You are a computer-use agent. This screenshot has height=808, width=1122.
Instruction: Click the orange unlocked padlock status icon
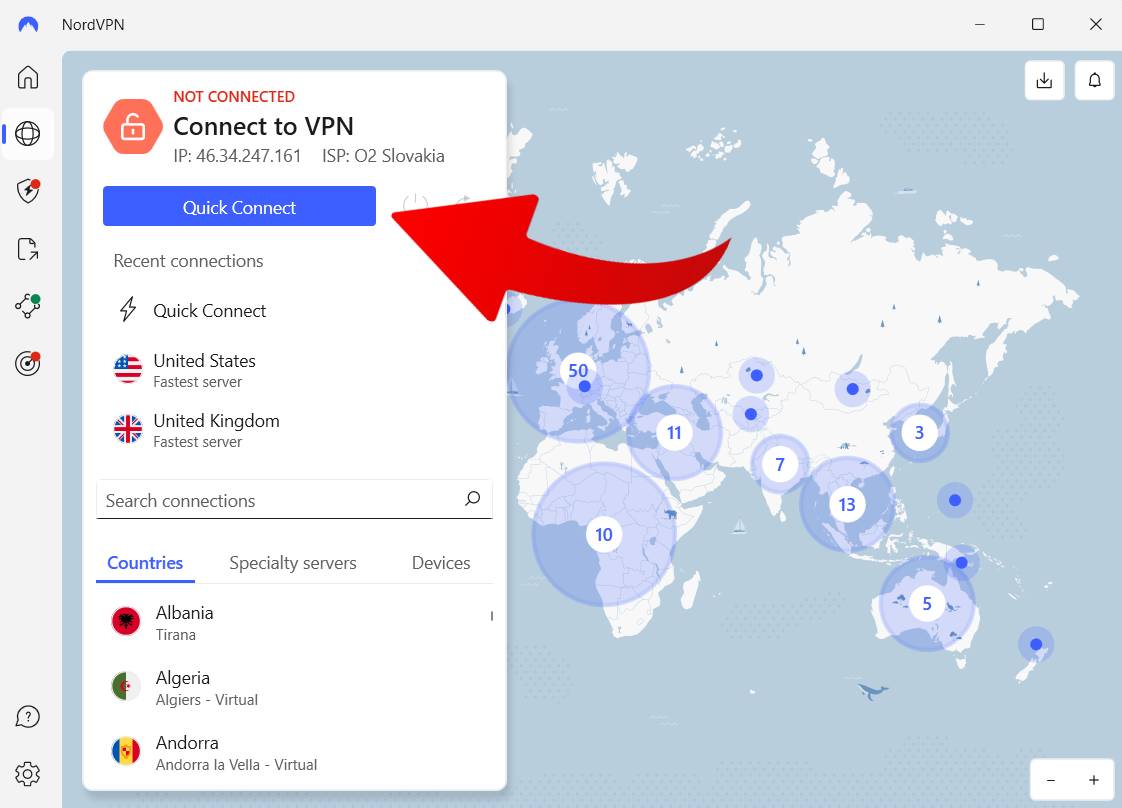133,127
